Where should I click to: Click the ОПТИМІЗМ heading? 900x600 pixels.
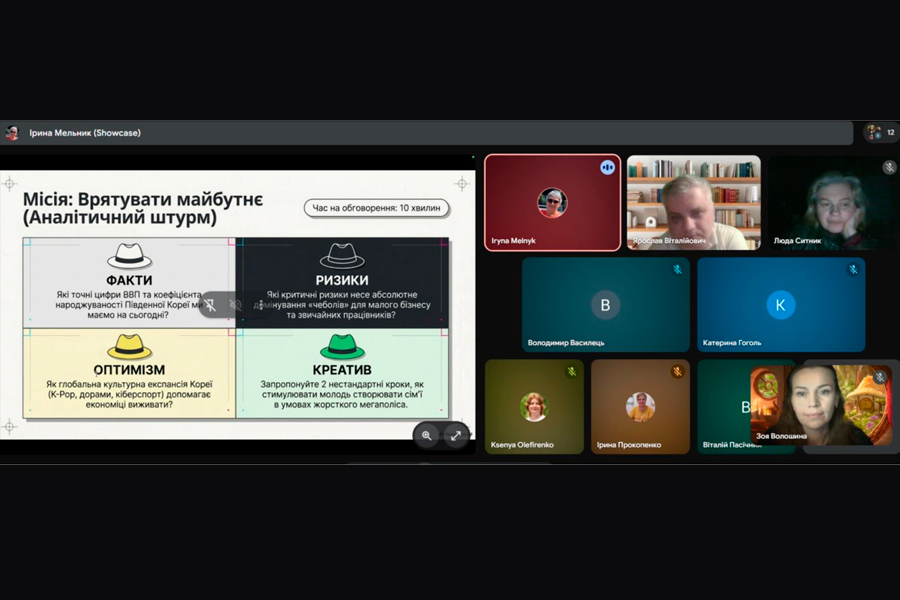(x=129, y=370)
